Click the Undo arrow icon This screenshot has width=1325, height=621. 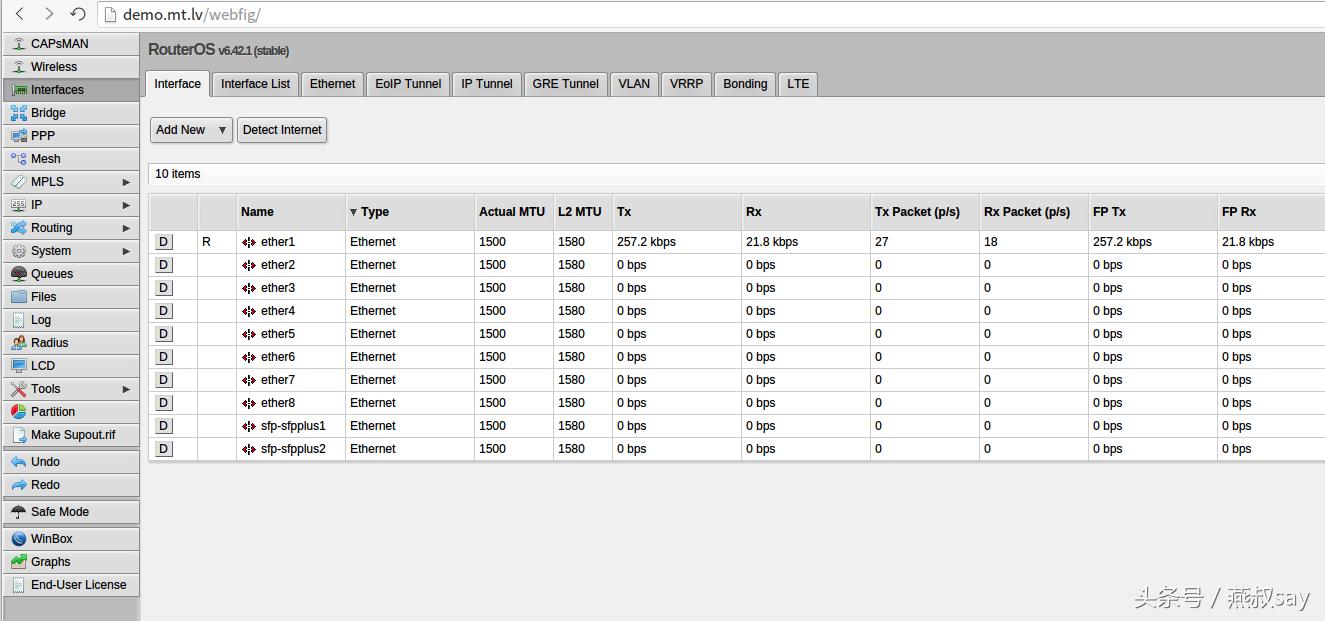[x=19, y=462]
